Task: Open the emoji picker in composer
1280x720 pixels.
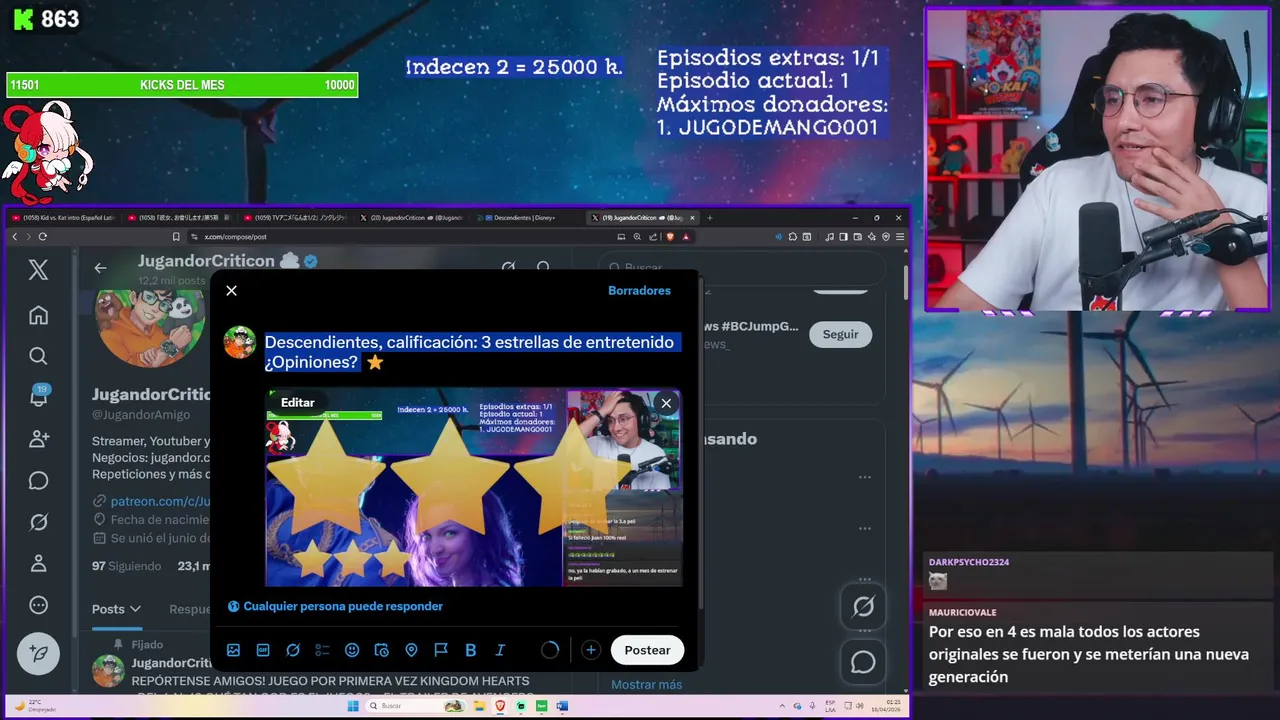Action: point(352,650)
